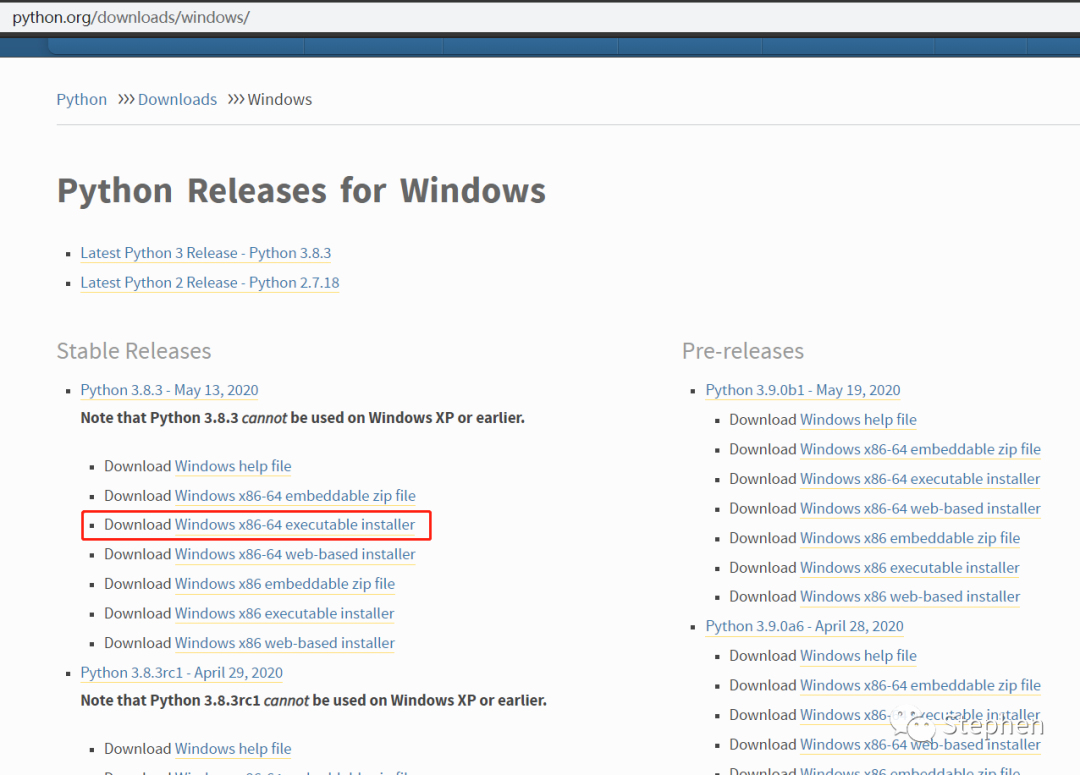Open Python 3.9.0b1 - May 19, 2020 pre-release
This screenshot has height=775, width=1080.
tap(802, 390)
